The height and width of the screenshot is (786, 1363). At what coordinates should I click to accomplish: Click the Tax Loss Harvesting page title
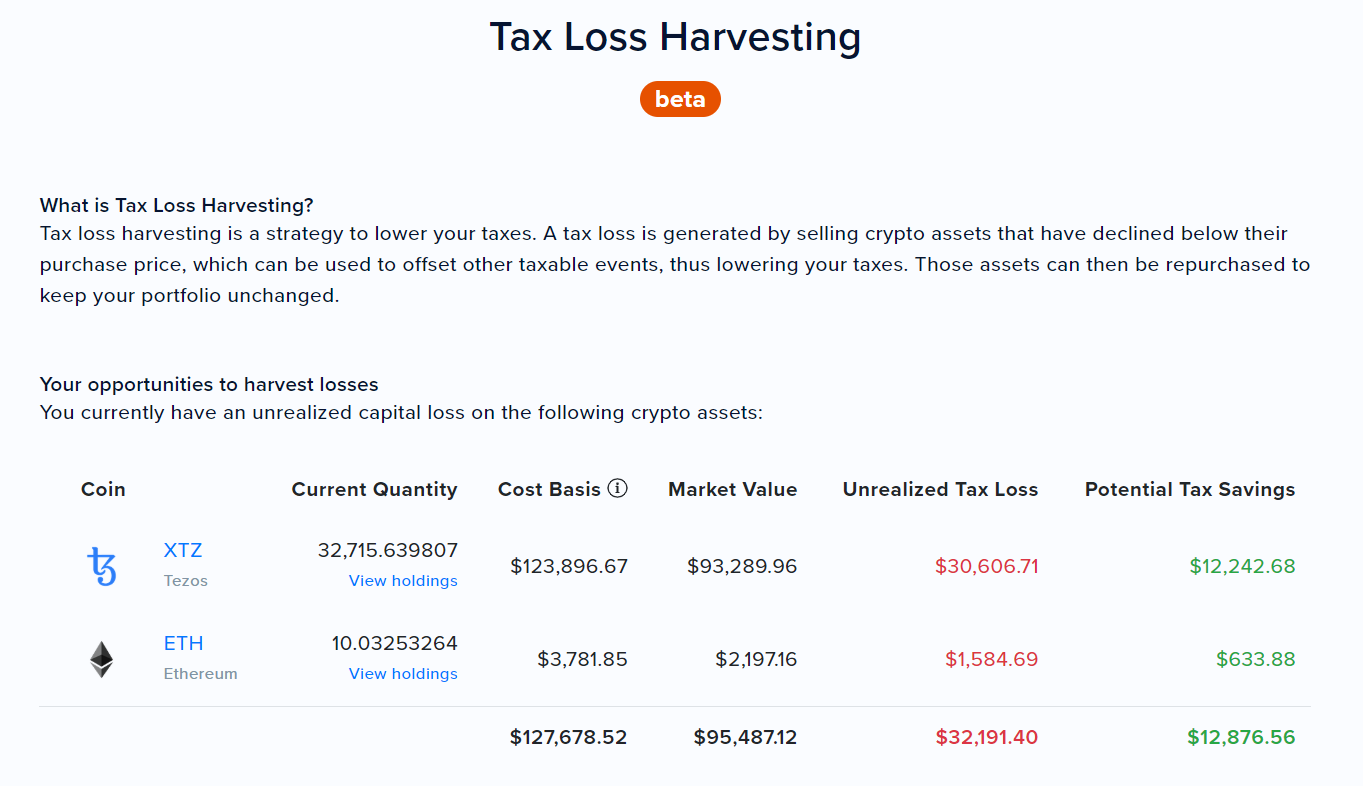click(x=675, y=37)
